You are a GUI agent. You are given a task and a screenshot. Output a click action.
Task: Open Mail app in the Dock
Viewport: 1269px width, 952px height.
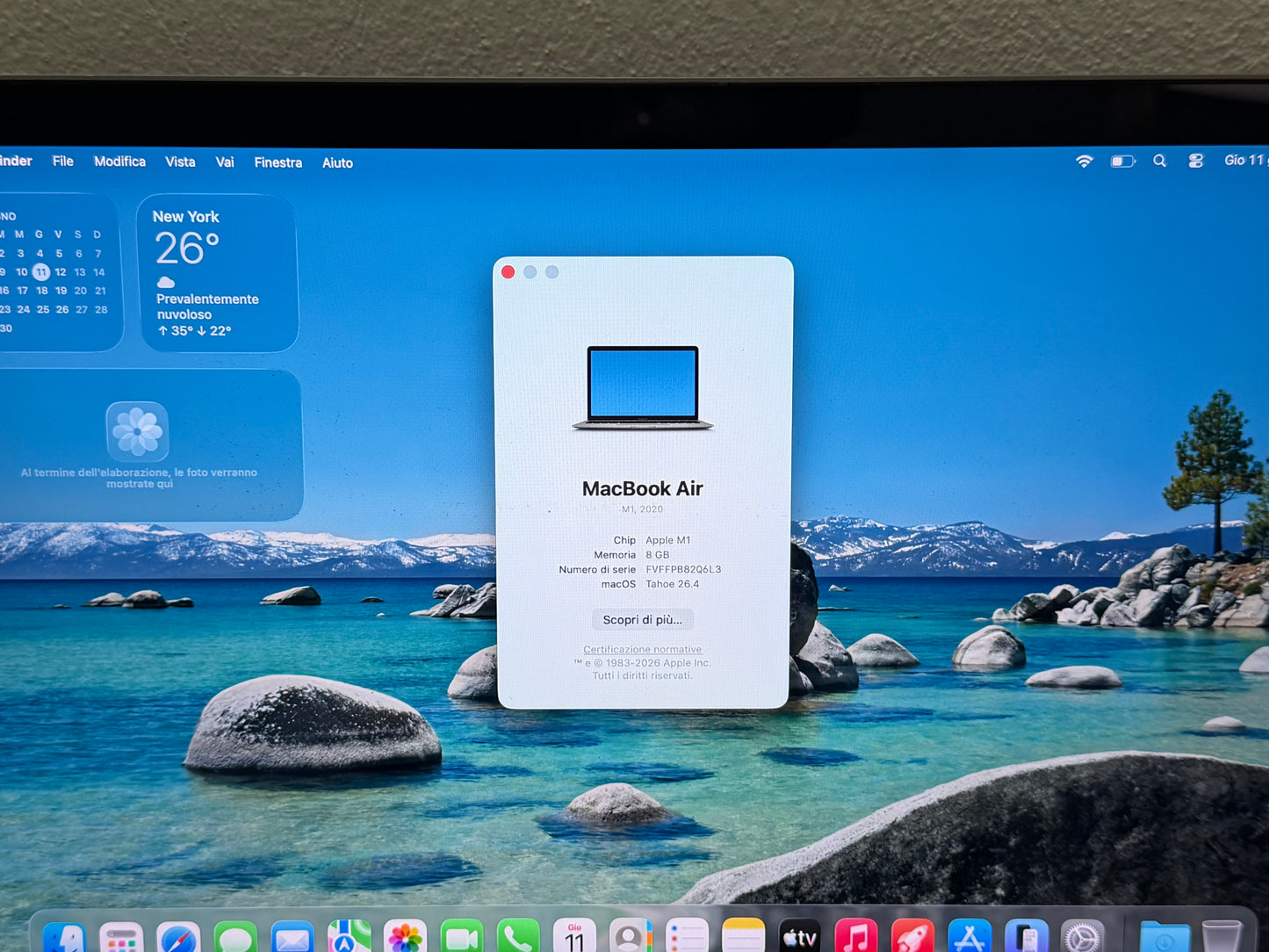point(292,938)
